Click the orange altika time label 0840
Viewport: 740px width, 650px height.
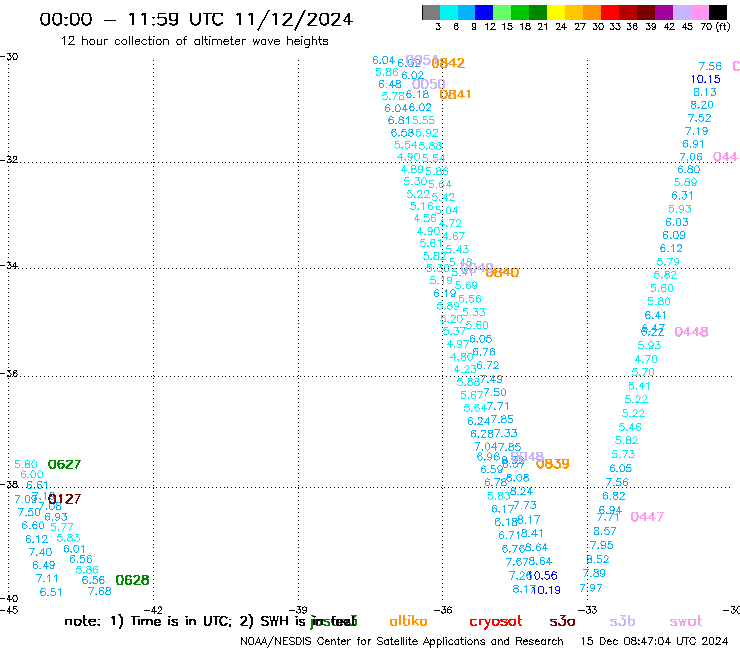click(x=502, y=272)
